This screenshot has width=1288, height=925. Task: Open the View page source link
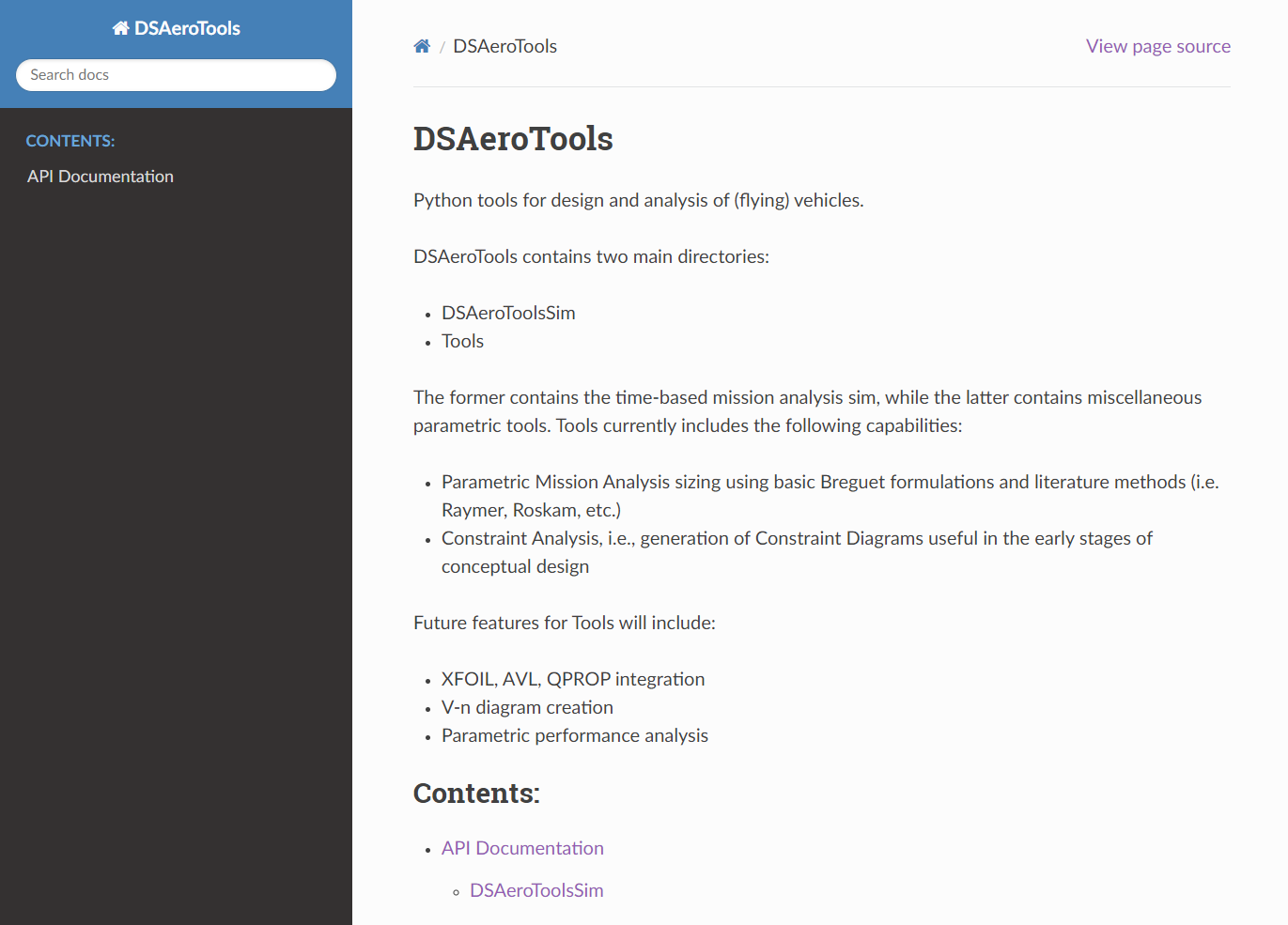pyautogui.click(x=1157, y=46)
